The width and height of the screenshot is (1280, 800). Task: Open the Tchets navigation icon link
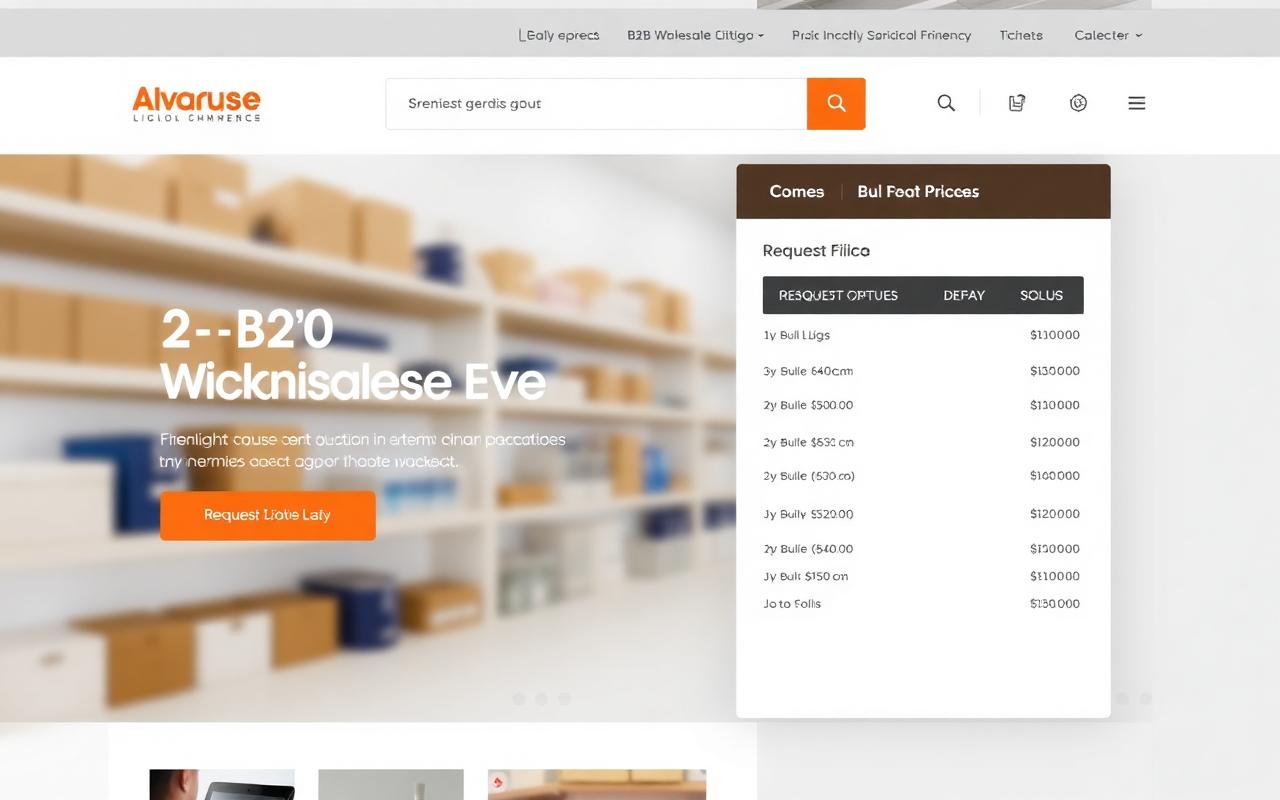tap(1020, 35)
